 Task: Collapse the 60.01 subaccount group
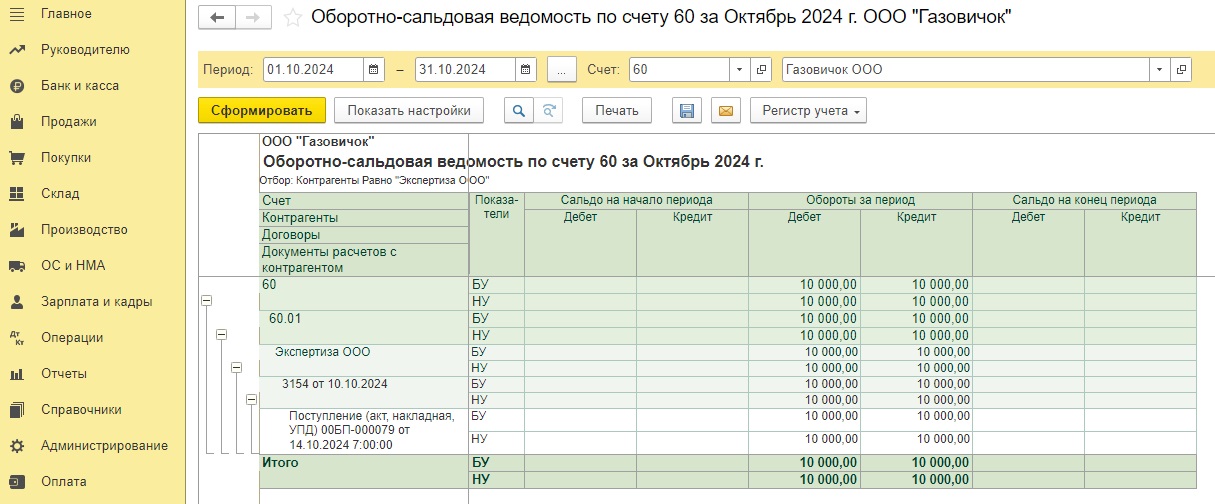point(222,334)
